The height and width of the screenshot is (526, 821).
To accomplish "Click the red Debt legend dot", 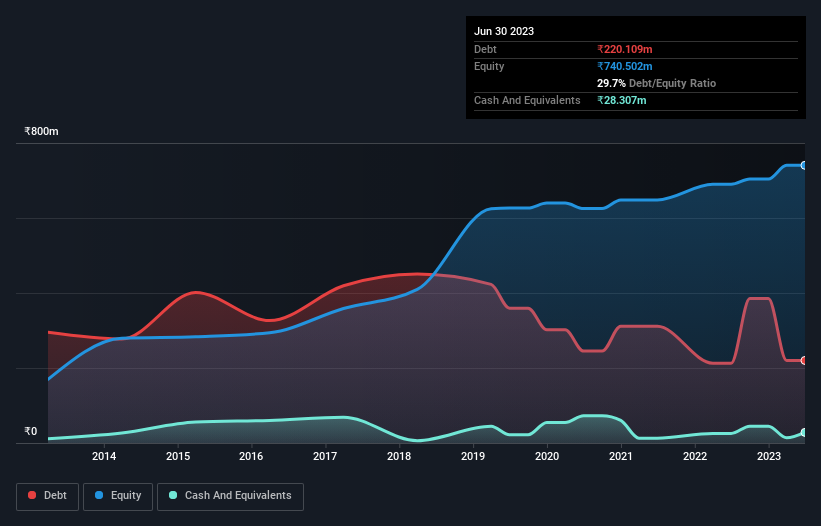I will [x=32, y=495].
